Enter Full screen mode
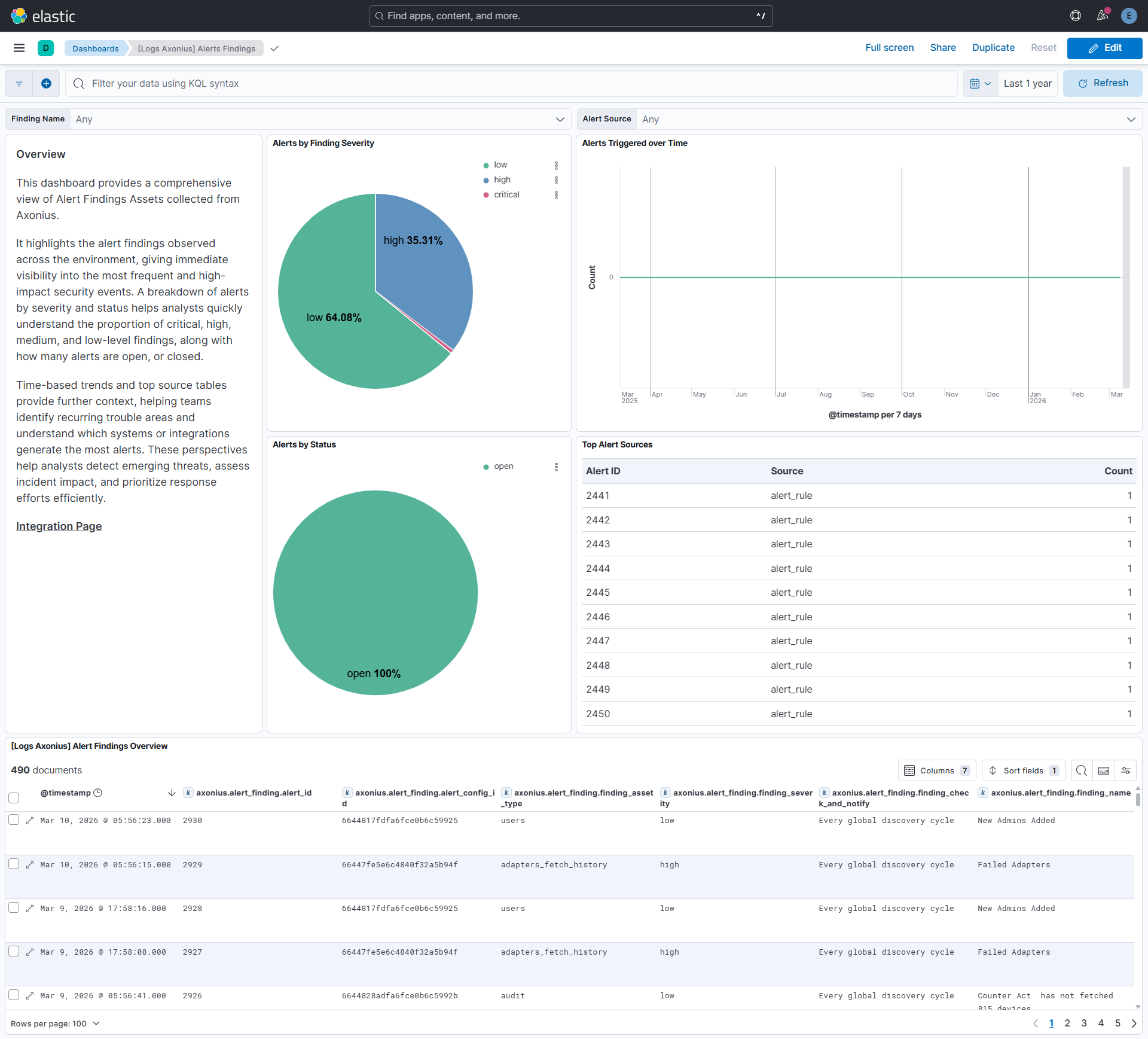This screenshot has height=1039, width=1148. click(x=889, y=48)
